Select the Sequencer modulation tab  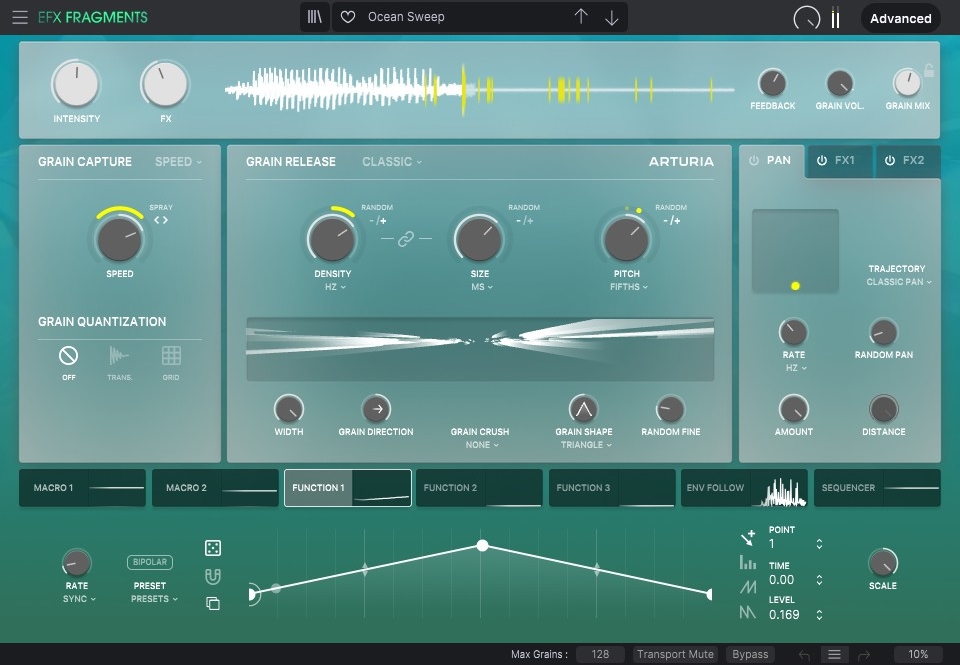[x=877, y=488]
